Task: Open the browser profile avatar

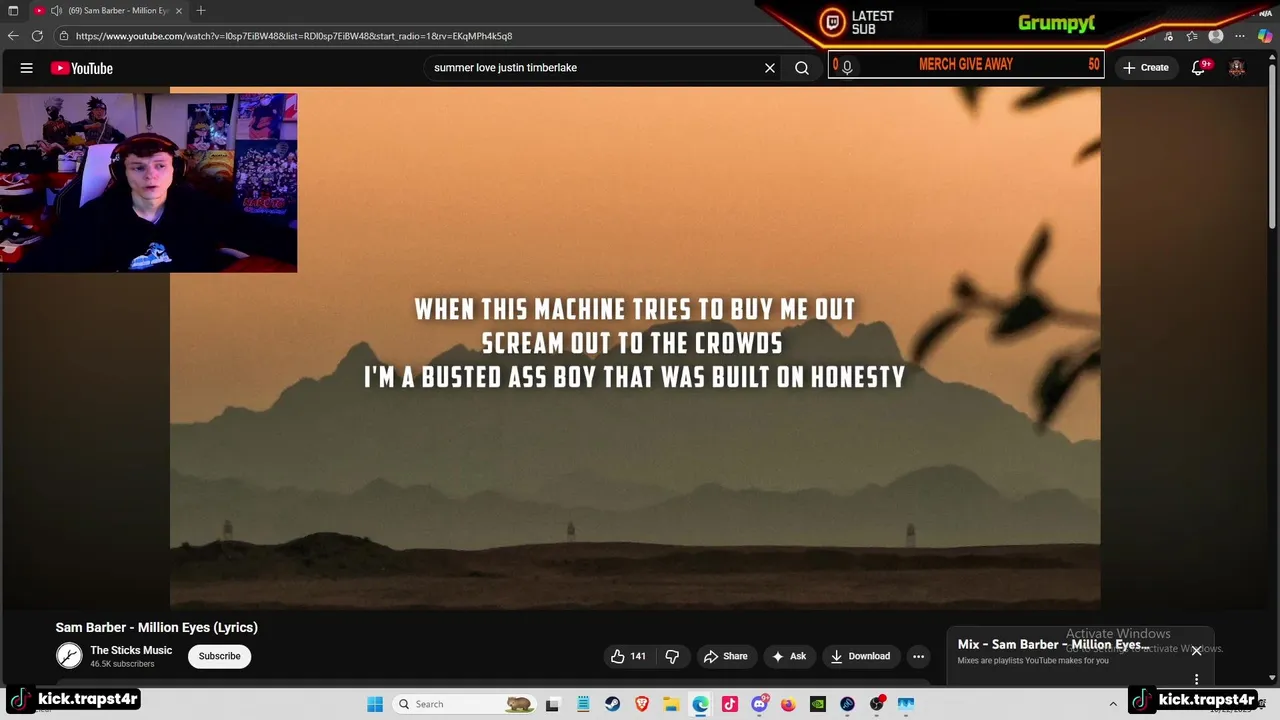Action: click(x=1216, y=36)
